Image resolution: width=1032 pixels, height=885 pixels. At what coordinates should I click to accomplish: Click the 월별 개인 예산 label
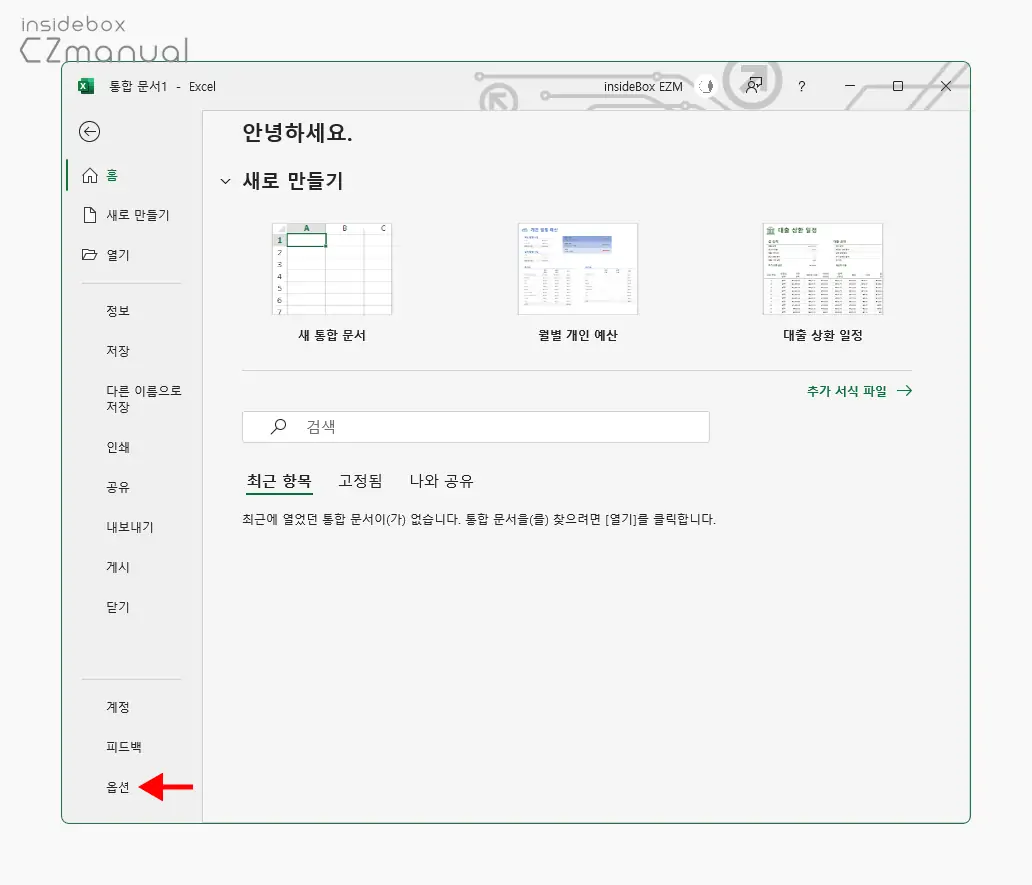click(578, 336)
